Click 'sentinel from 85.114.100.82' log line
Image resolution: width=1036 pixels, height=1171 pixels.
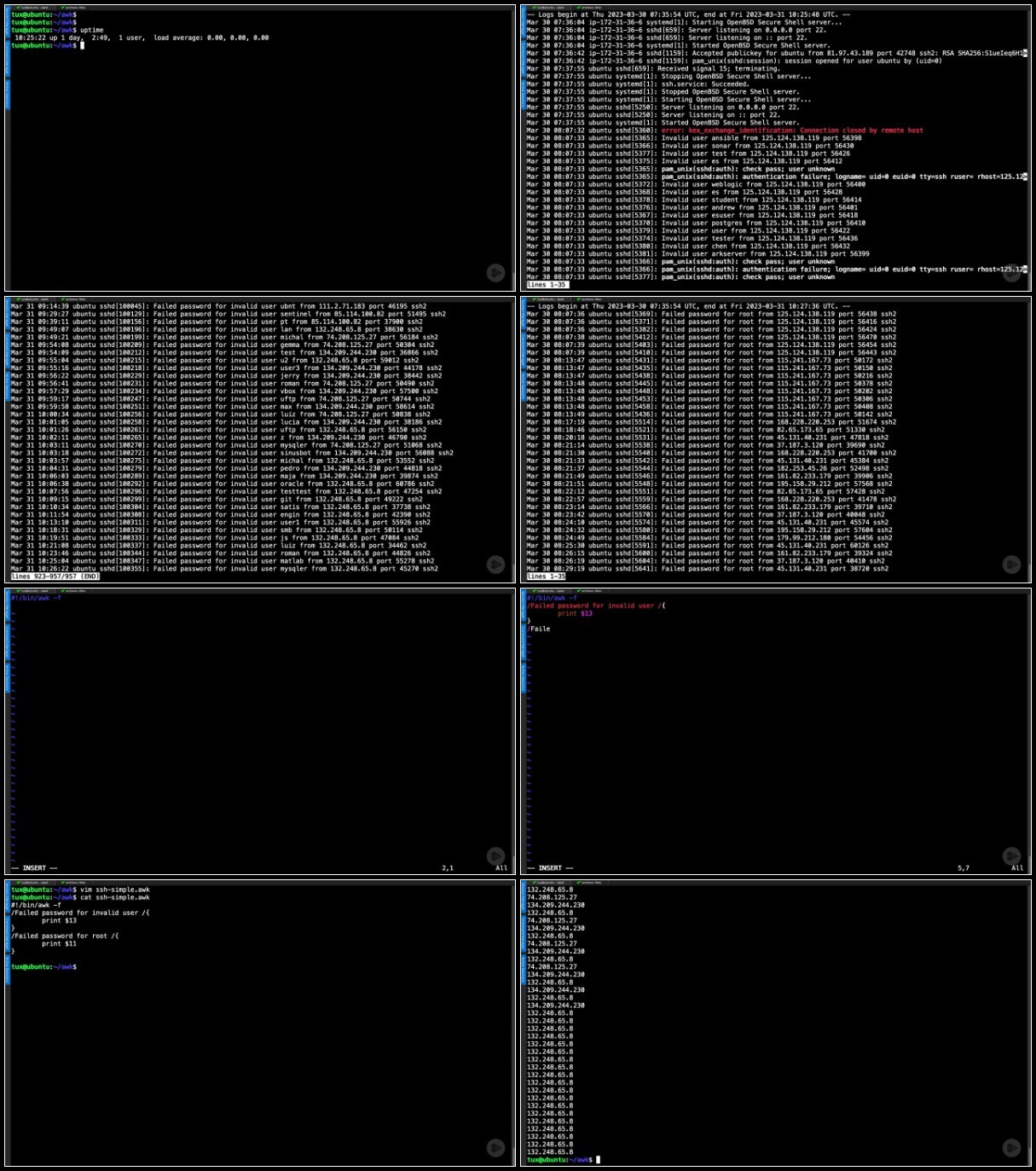pyautogui.click(x=229, y=314)
